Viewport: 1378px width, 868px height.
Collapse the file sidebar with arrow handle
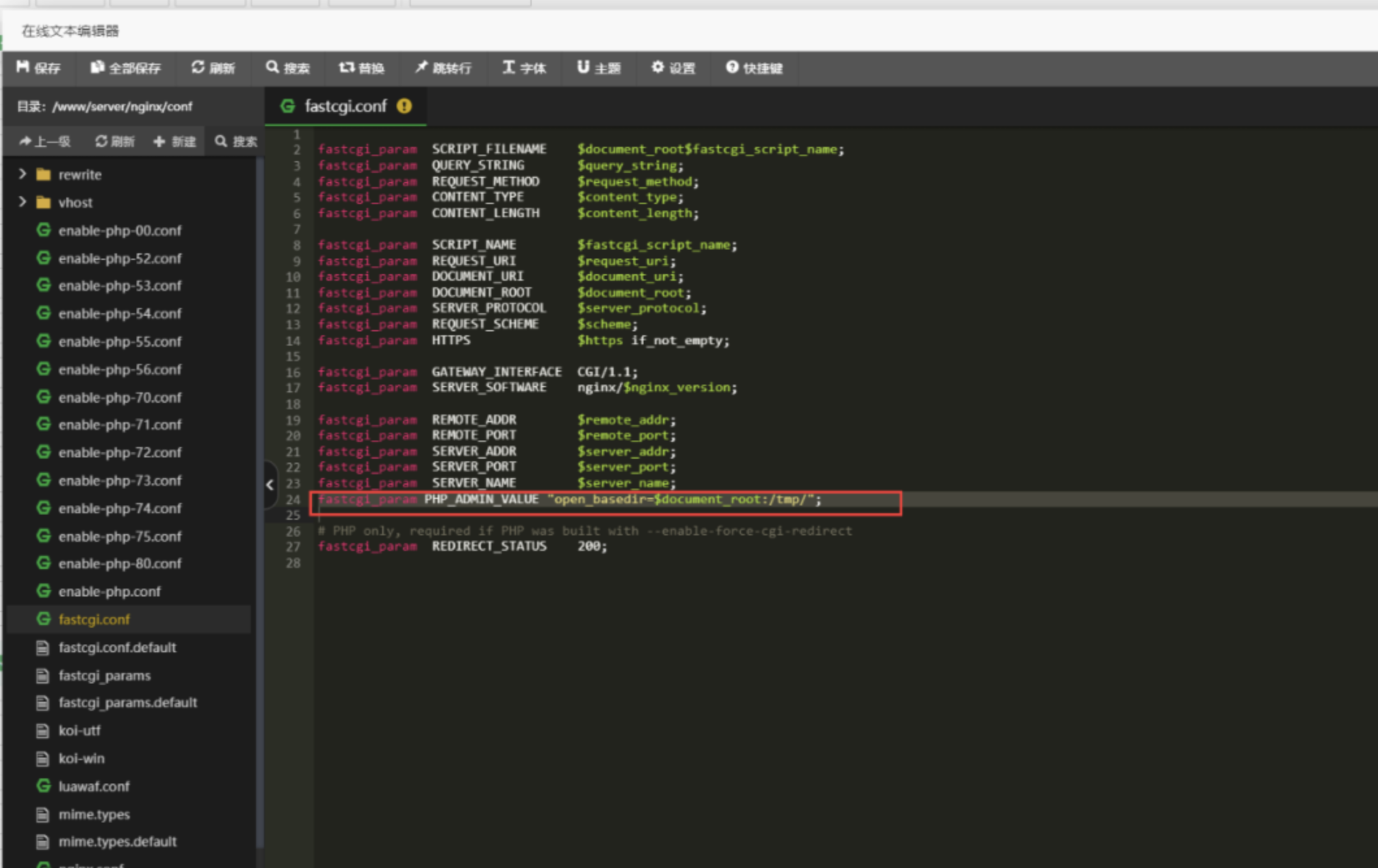tap(270, 485)
